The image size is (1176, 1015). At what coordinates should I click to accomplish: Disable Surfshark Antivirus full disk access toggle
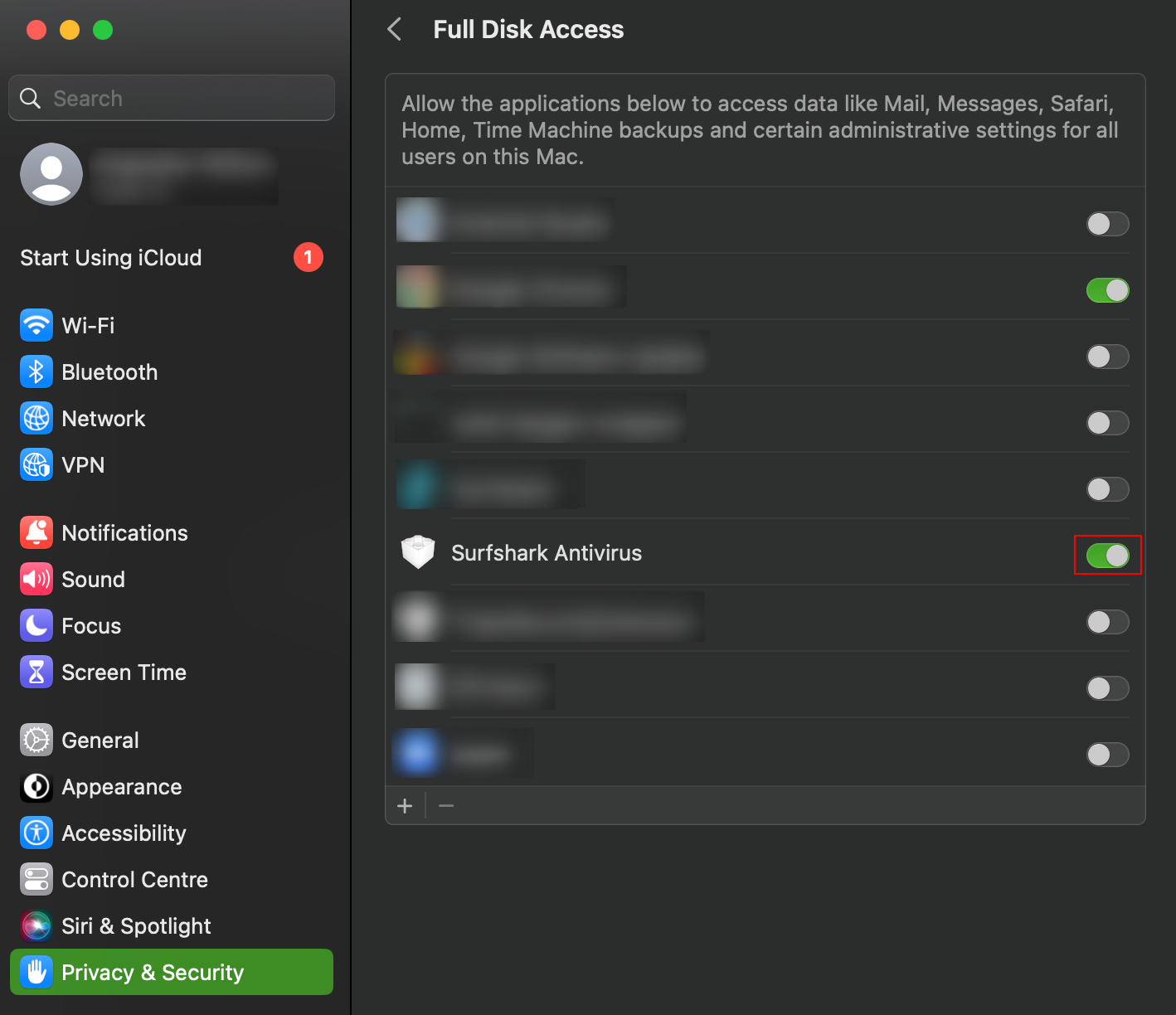coord(1107,555)
